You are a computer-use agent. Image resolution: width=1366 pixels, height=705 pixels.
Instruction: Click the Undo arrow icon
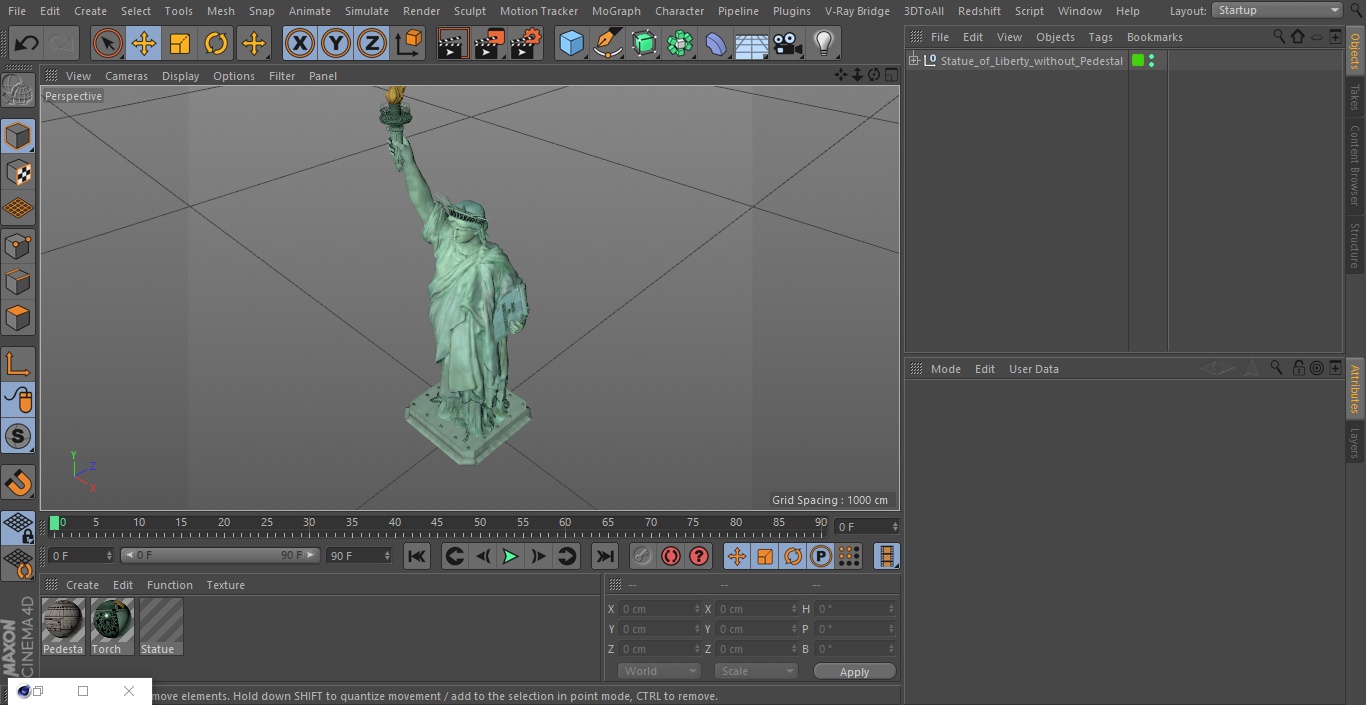click(x=26, y=43)
